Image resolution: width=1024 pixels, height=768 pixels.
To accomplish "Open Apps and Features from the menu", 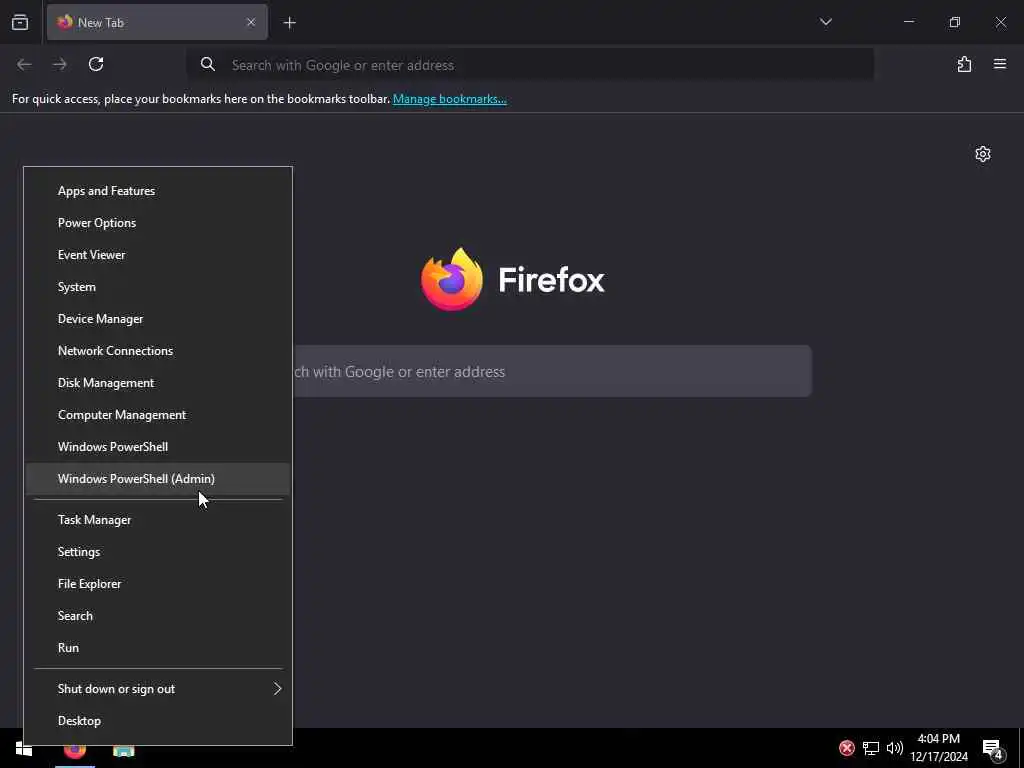I will point(157,191).
